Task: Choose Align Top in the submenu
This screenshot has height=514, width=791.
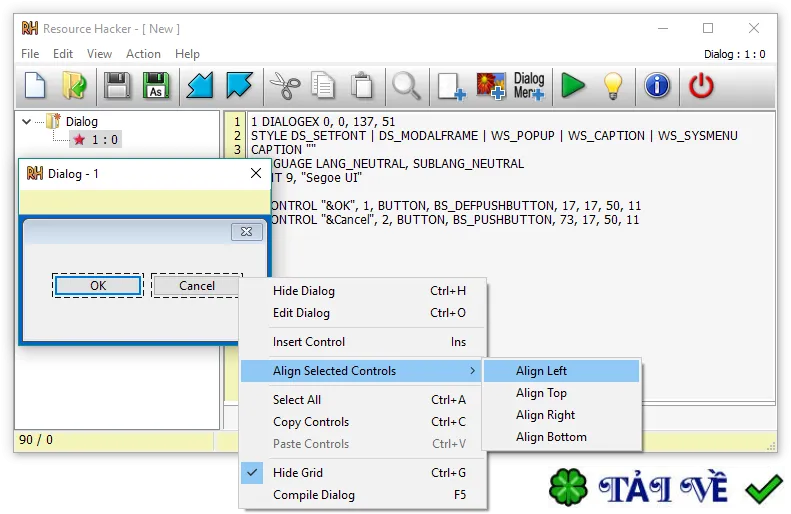Action: [561, 393]
